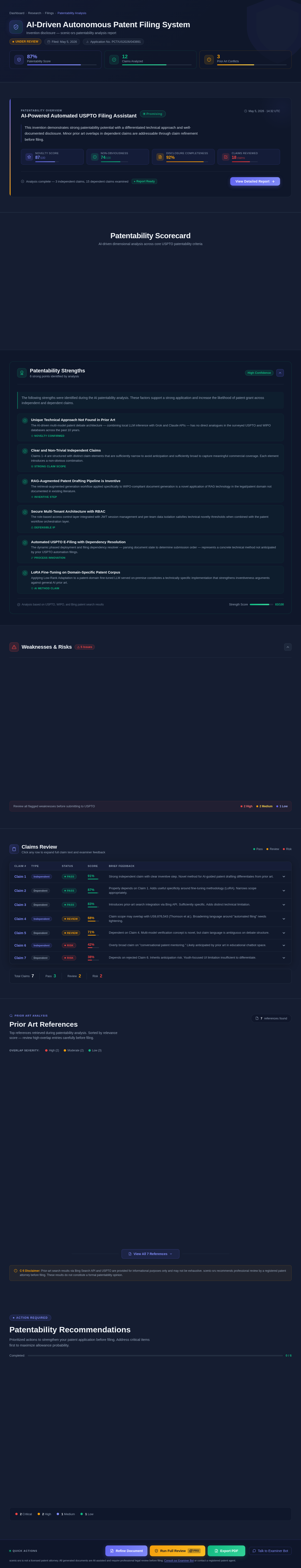This screenshot has width=301, height=1568.
Task: Click the Claims Reviewed icon
Action: tap(226, 157)
